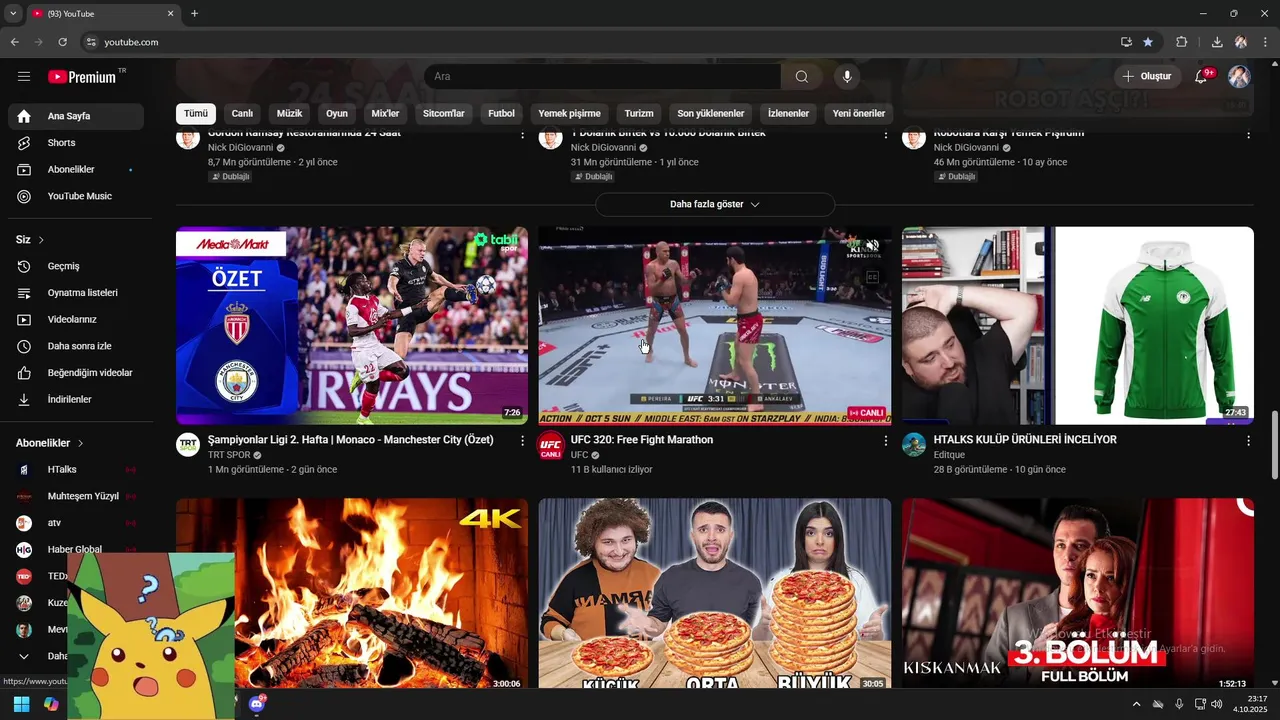Open Chrome tab search dropdown

pos(12,13)
